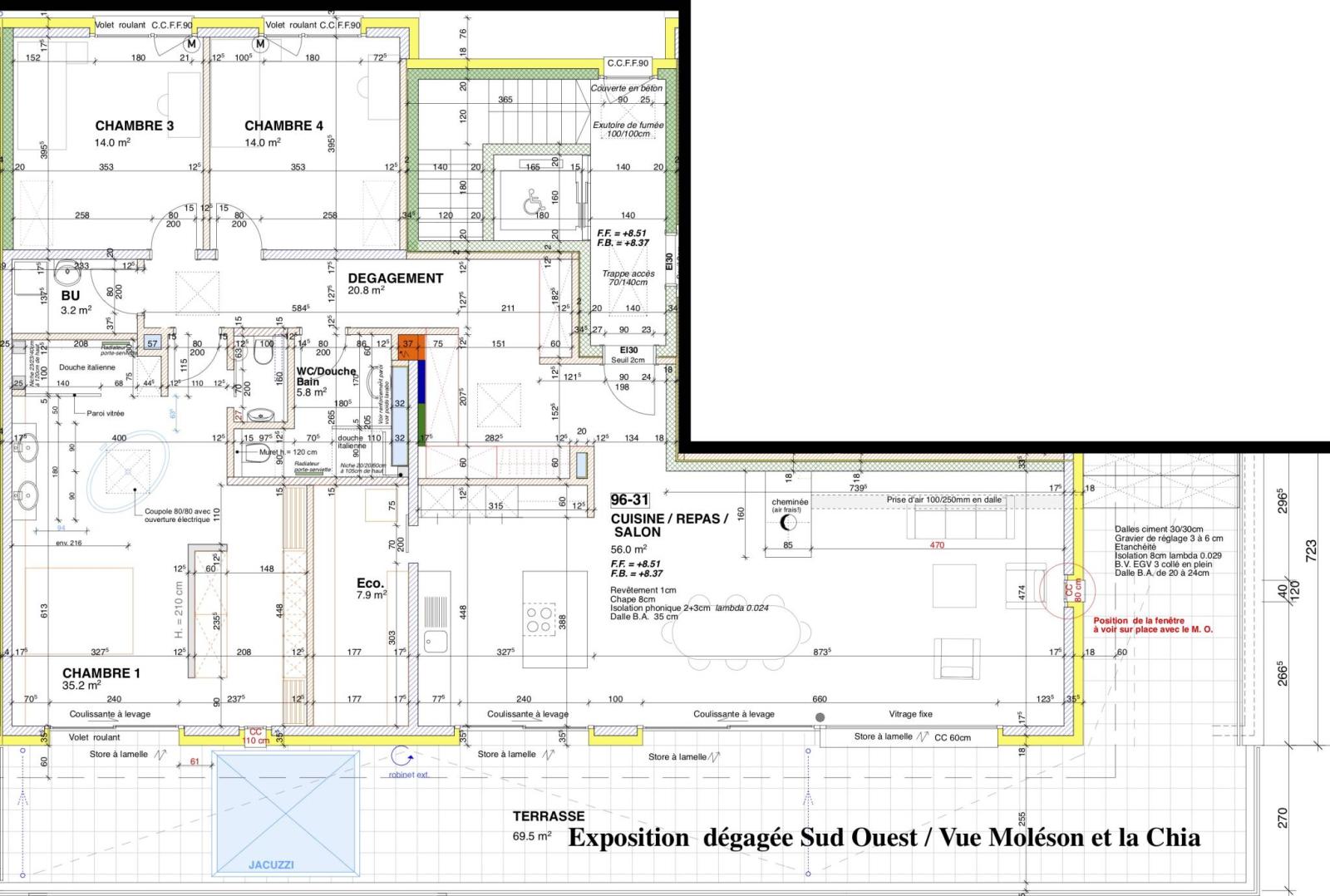The height and width of the screenshot is (896, 1330).
Task: Click the wheelchair symbol in the elevator
Action: (530, 200)
